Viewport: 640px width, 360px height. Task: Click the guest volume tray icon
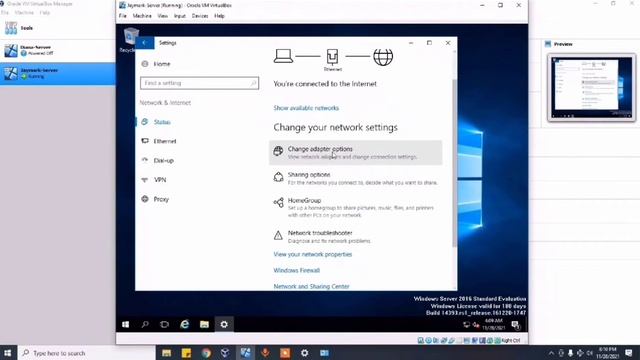[x=476, y=325]
